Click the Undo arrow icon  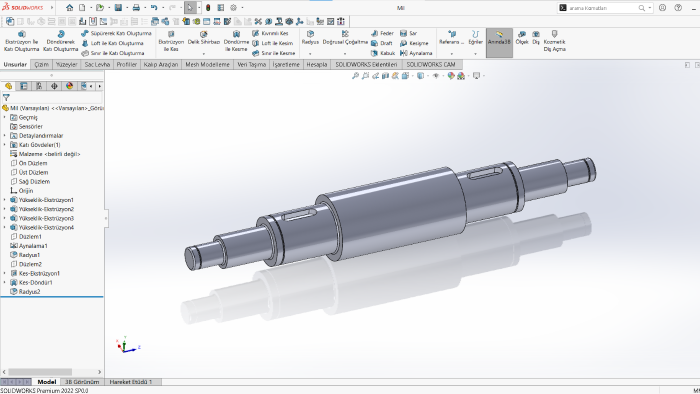[x=154, y=8]
